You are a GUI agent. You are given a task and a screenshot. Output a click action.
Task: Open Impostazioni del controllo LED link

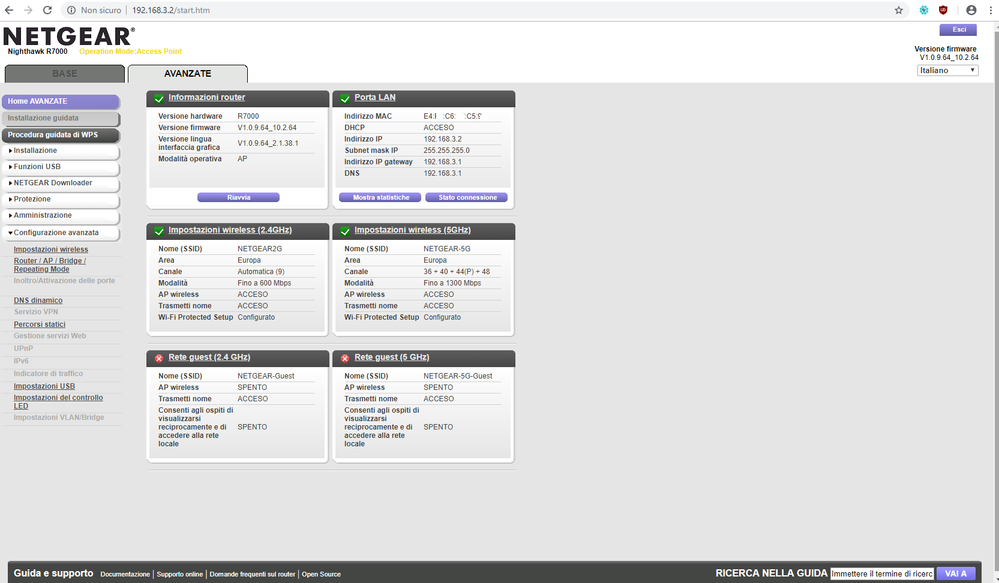click(58, 401)
